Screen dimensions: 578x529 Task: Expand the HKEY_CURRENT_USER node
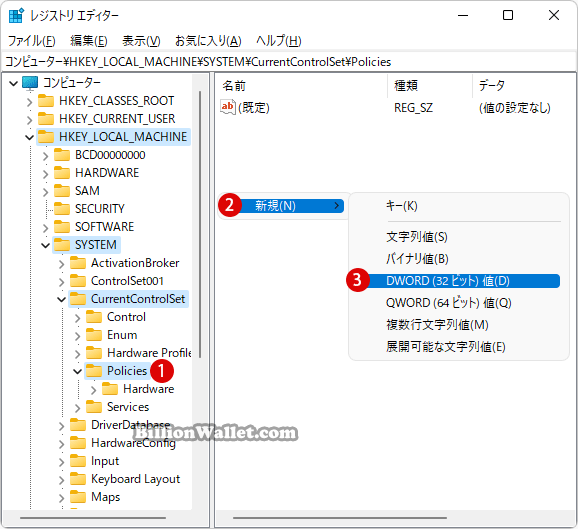(x=29, y=119)
